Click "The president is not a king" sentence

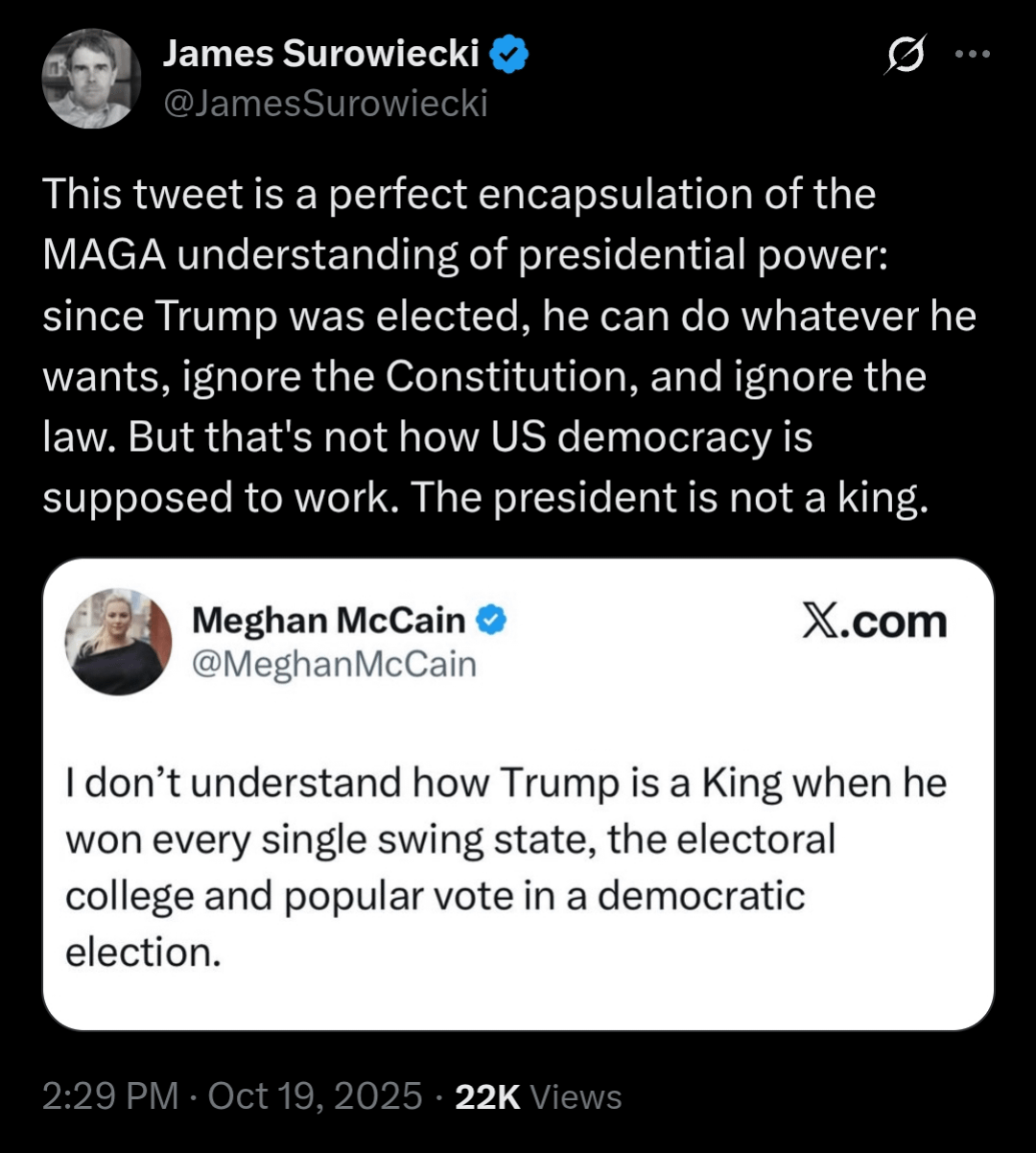tap(710, 497)
